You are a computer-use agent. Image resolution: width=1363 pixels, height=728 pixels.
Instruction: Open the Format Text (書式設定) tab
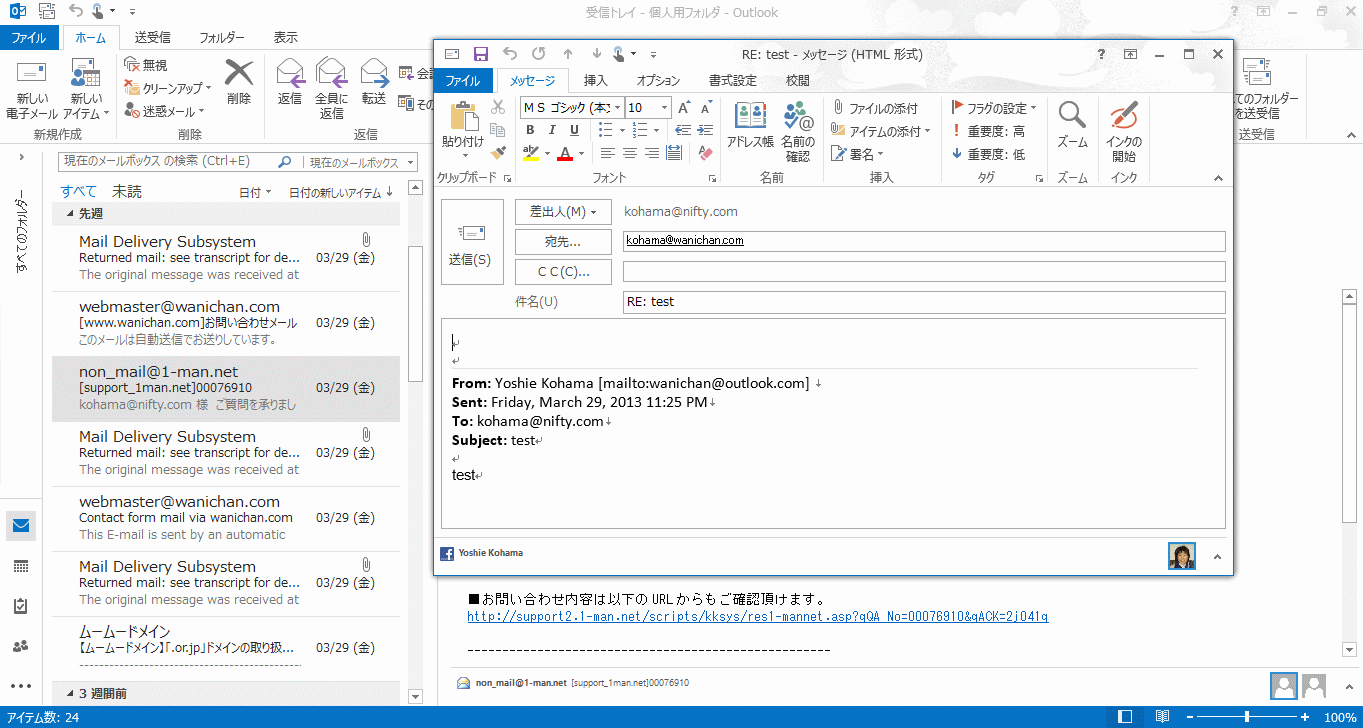point(733,81)
